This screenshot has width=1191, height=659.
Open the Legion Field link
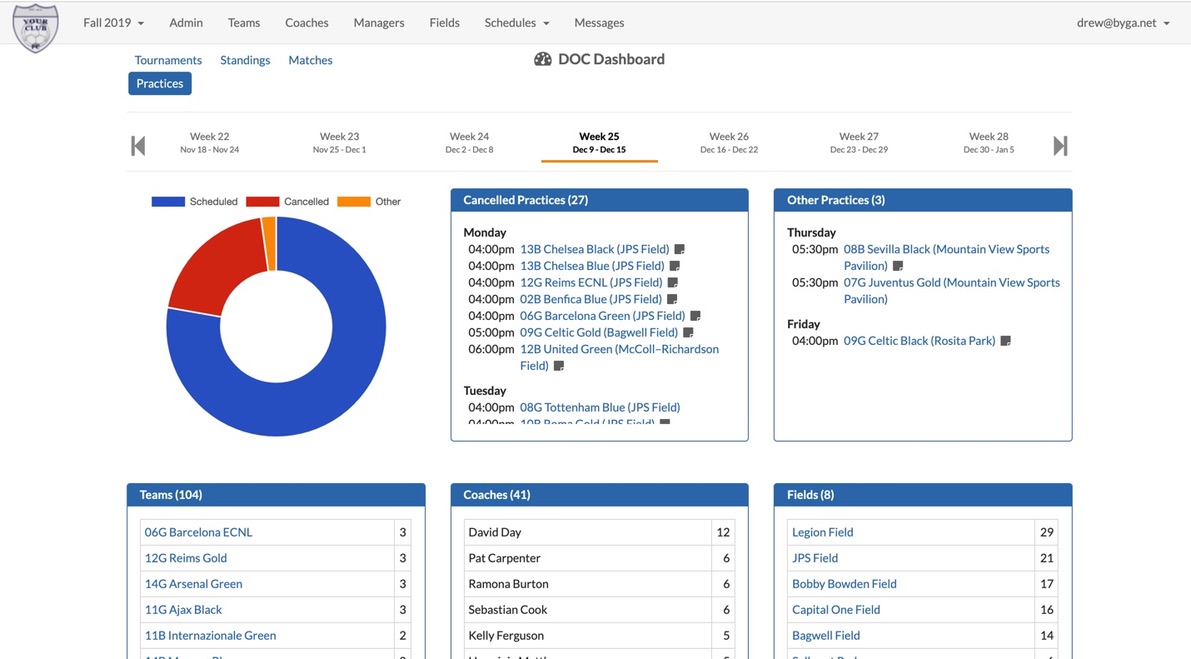(821, 531)
